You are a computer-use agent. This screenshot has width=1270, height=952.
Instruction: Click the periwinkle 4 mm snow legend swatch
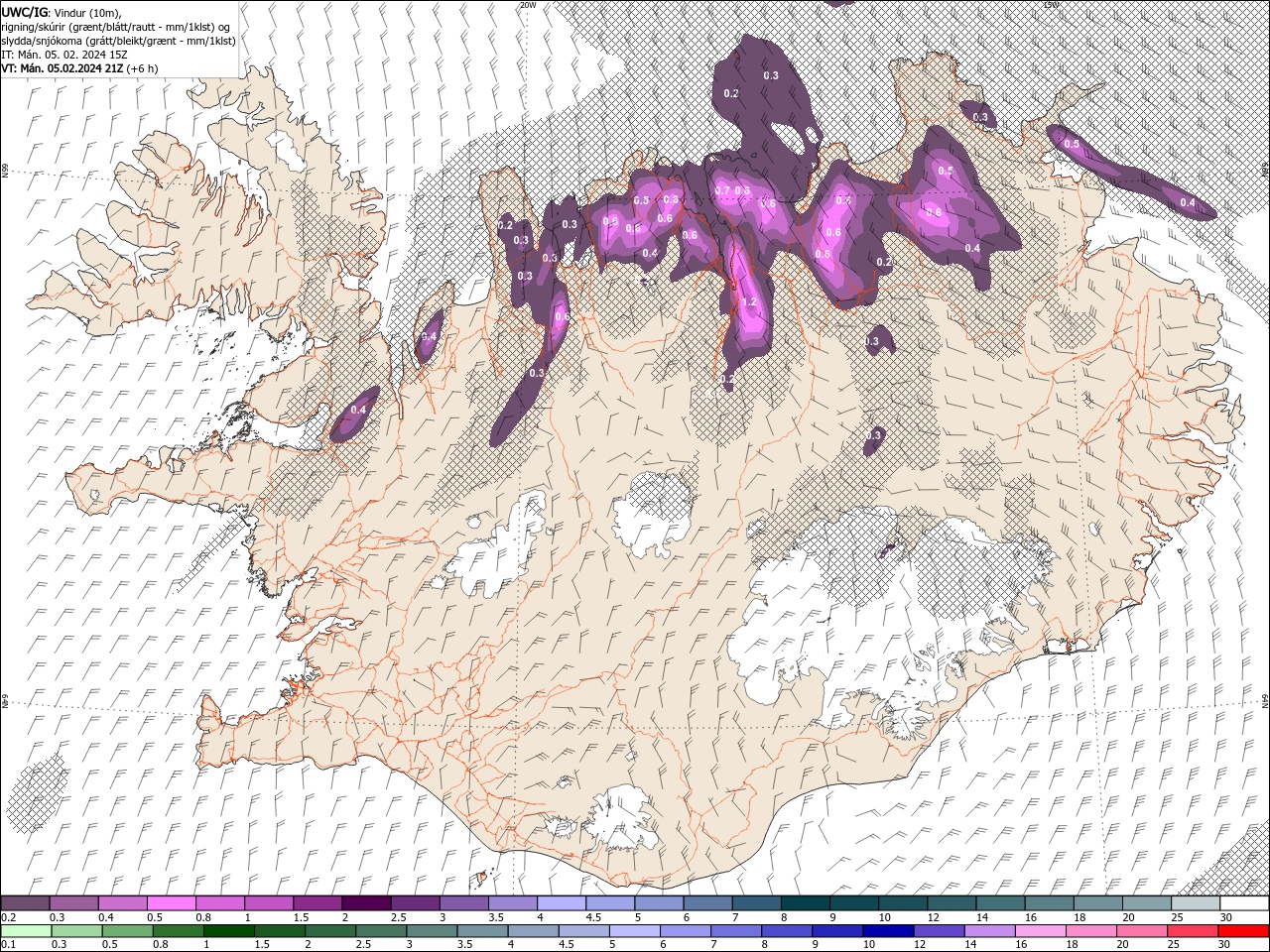pyautogui.click(x=561, y=903)
